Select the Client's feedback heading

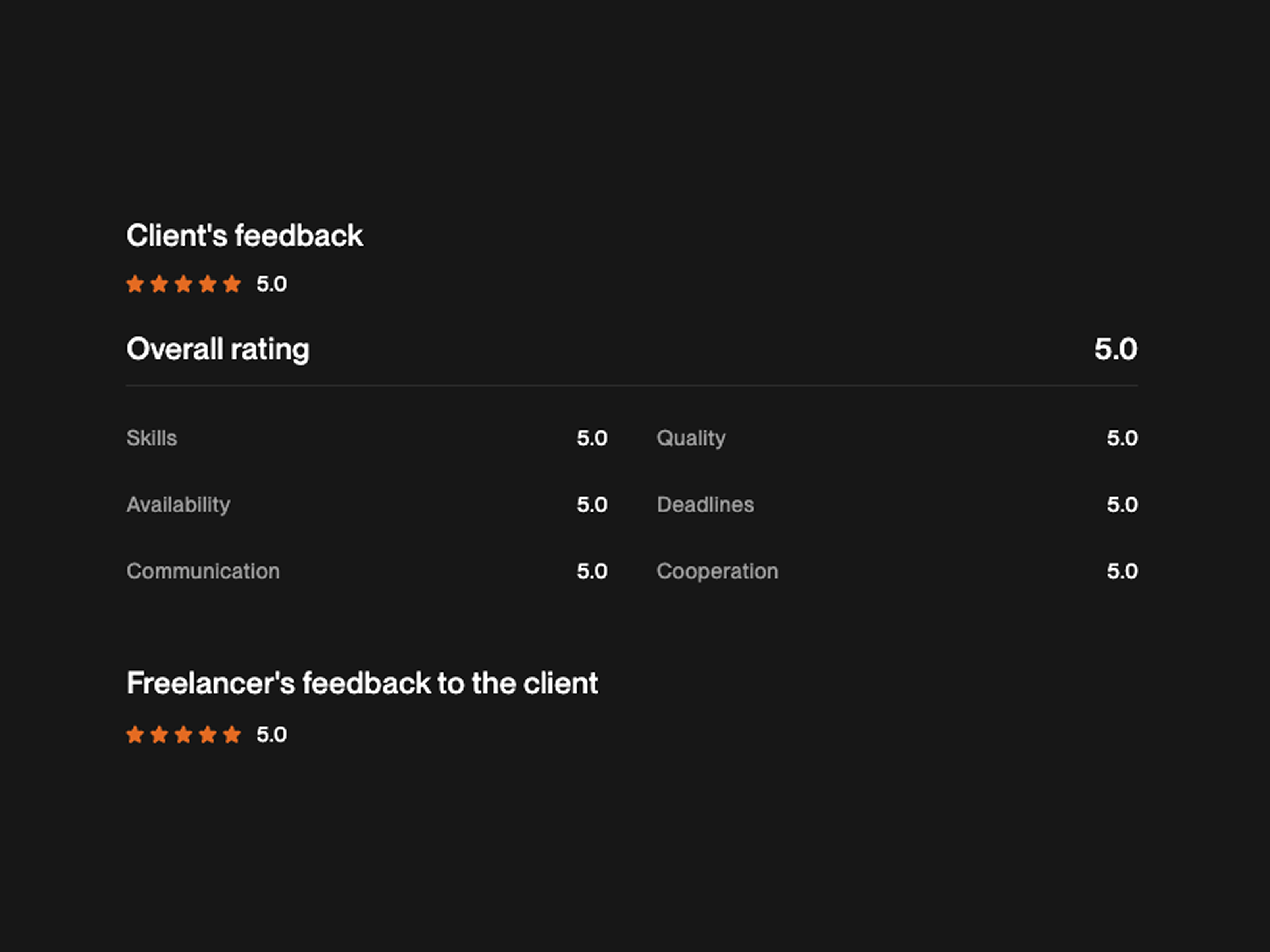point(244,236)
